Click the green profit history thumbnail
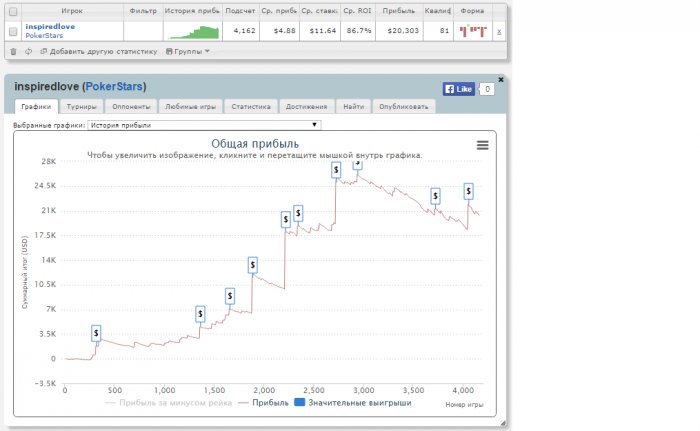Viewport: 700px width, 431px height. 193,32
